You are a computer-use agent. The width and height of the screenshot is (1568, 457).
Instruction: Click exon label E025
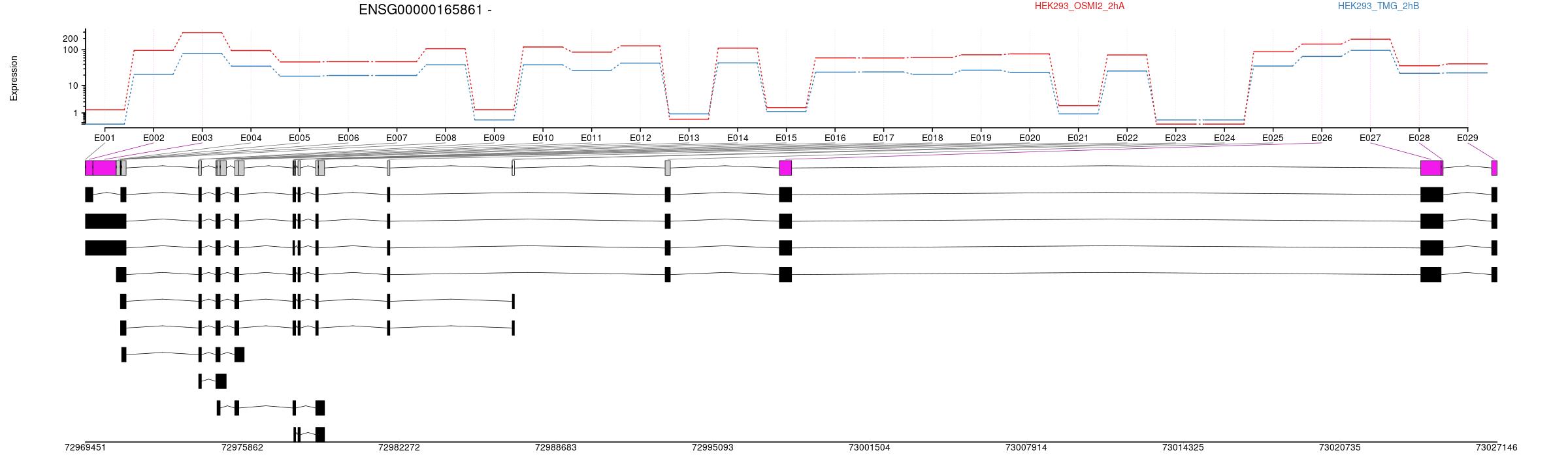1273,138
